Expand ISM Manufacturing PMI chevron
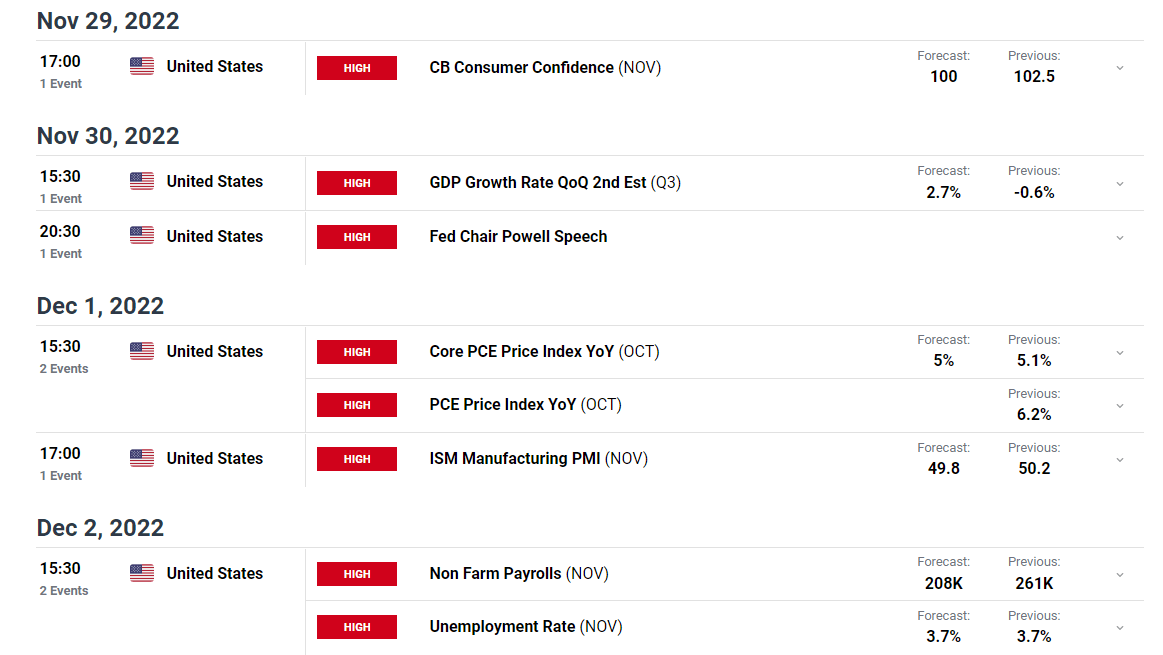 (1120, 460)
